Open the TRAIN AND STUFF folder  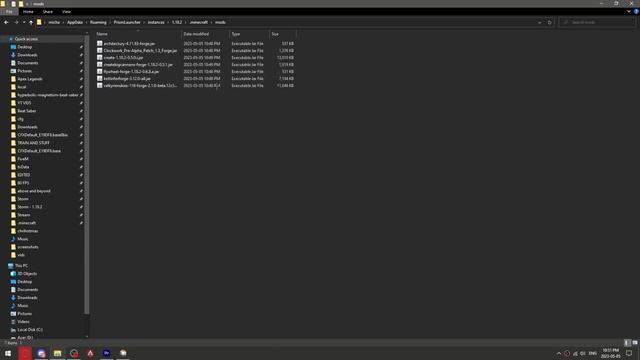33,143
